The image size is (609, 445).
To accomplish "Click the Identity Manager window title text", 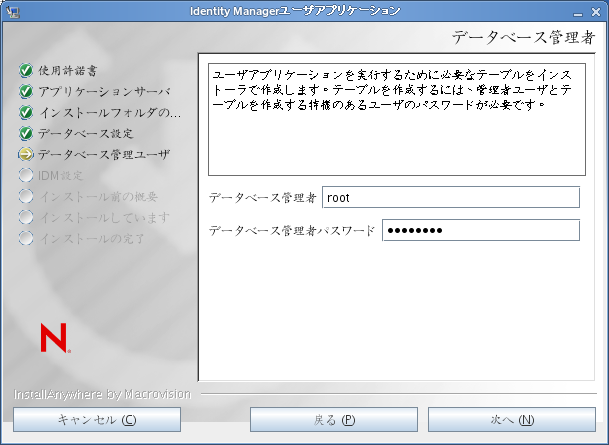I will coord(295,11).
